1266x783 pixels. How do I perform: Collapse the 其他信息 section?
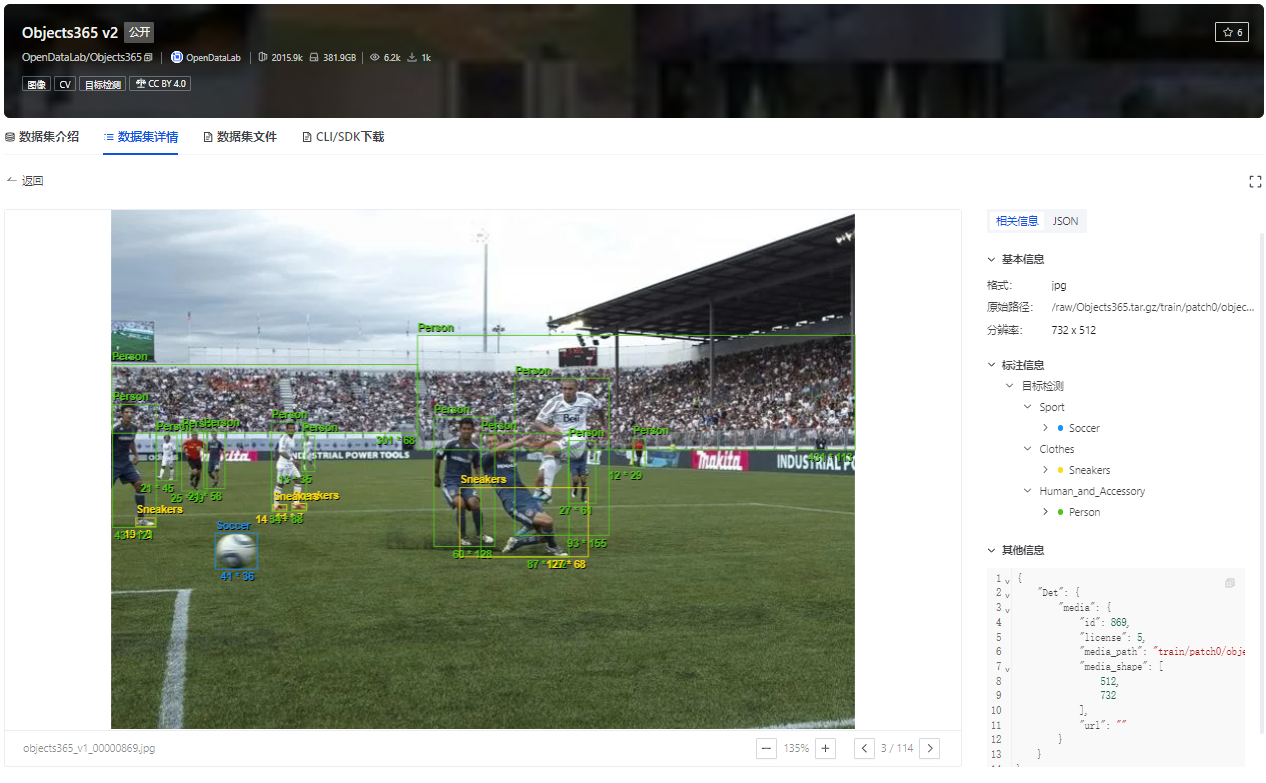click(992, 550)
